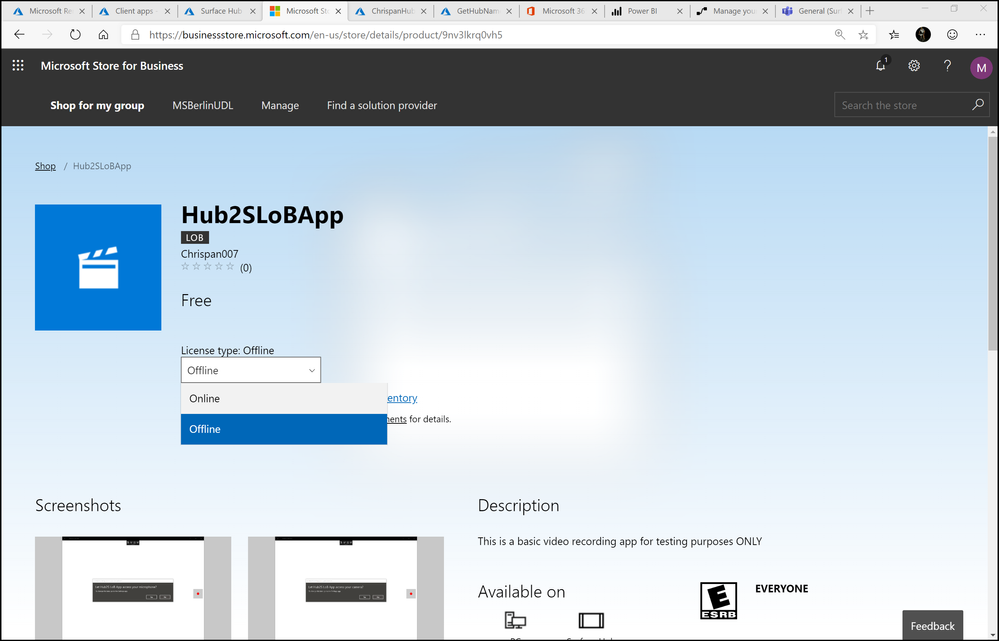Open the notifications bell
This screenshot has height=641, width=999.
[x=880, y=65]
